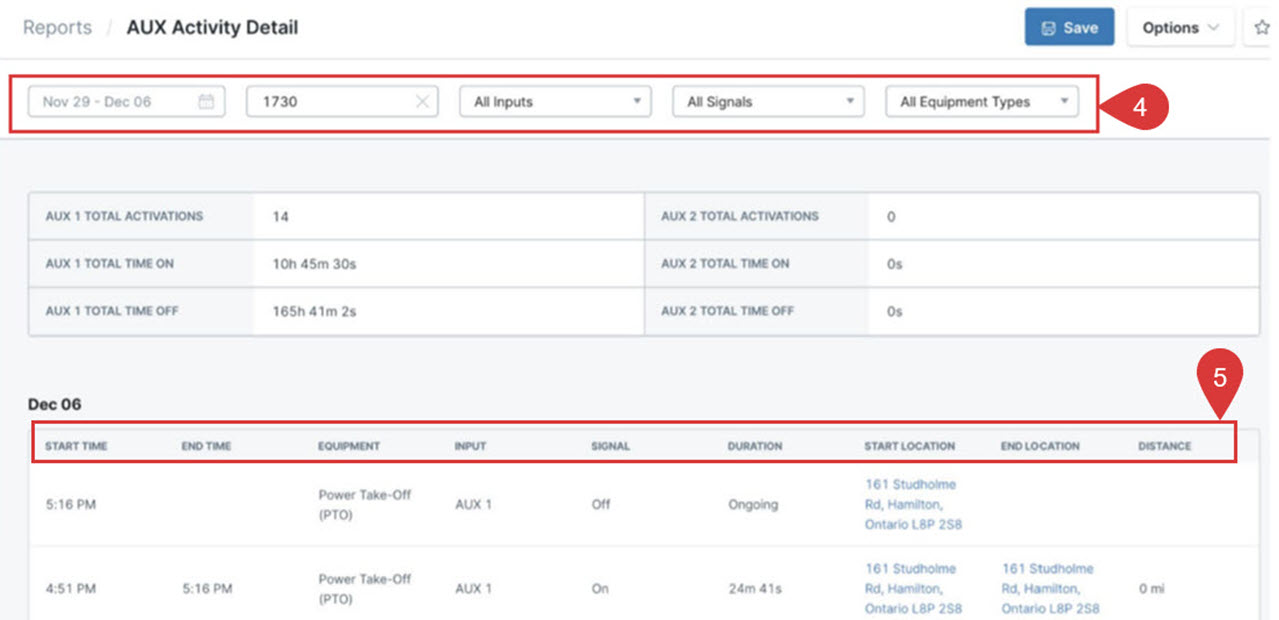Sort by Equipment column header

349,446
